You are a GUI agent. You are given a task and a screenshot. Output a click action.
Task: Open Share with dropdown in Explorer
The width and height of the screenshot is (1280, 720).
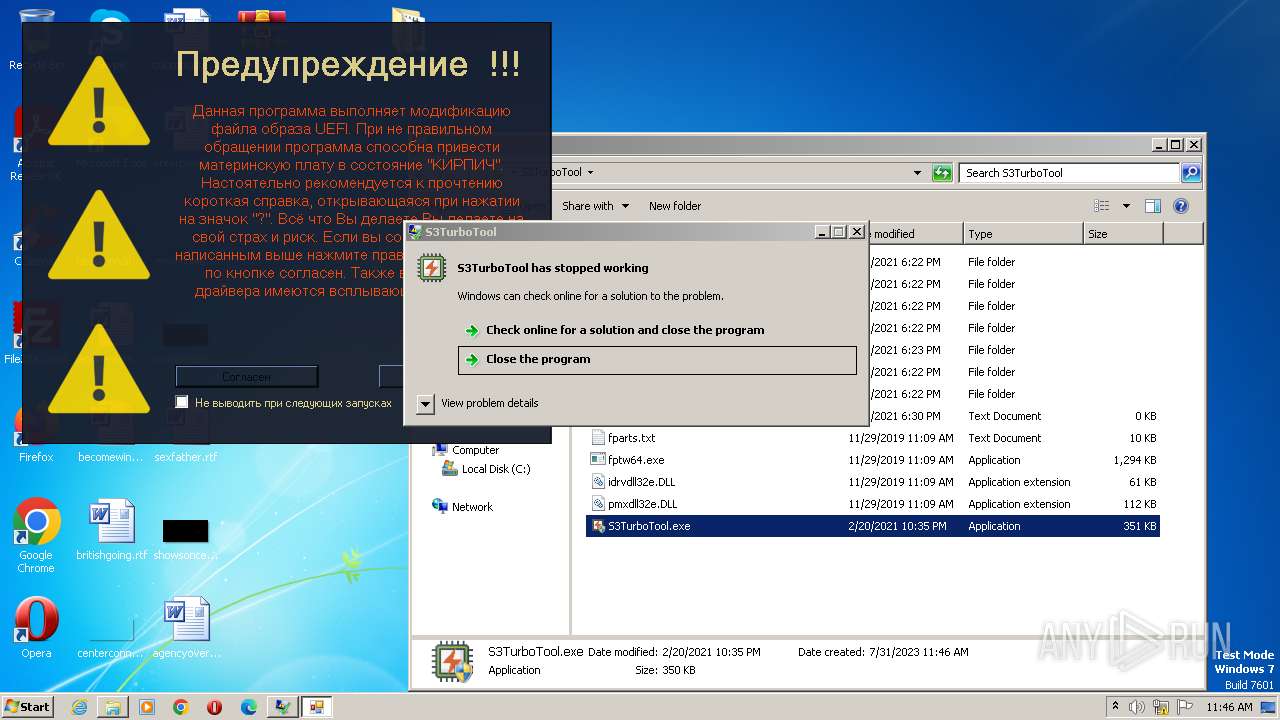(596, 206)
